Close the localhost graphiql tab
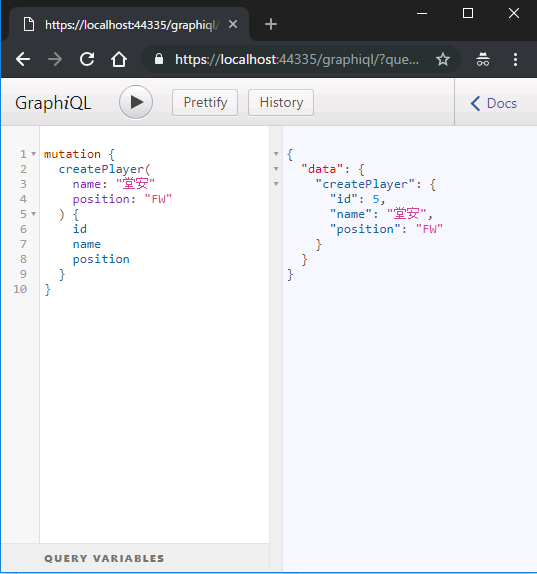The height and width of the screenshot is (574, 537). tap(233, 25)
